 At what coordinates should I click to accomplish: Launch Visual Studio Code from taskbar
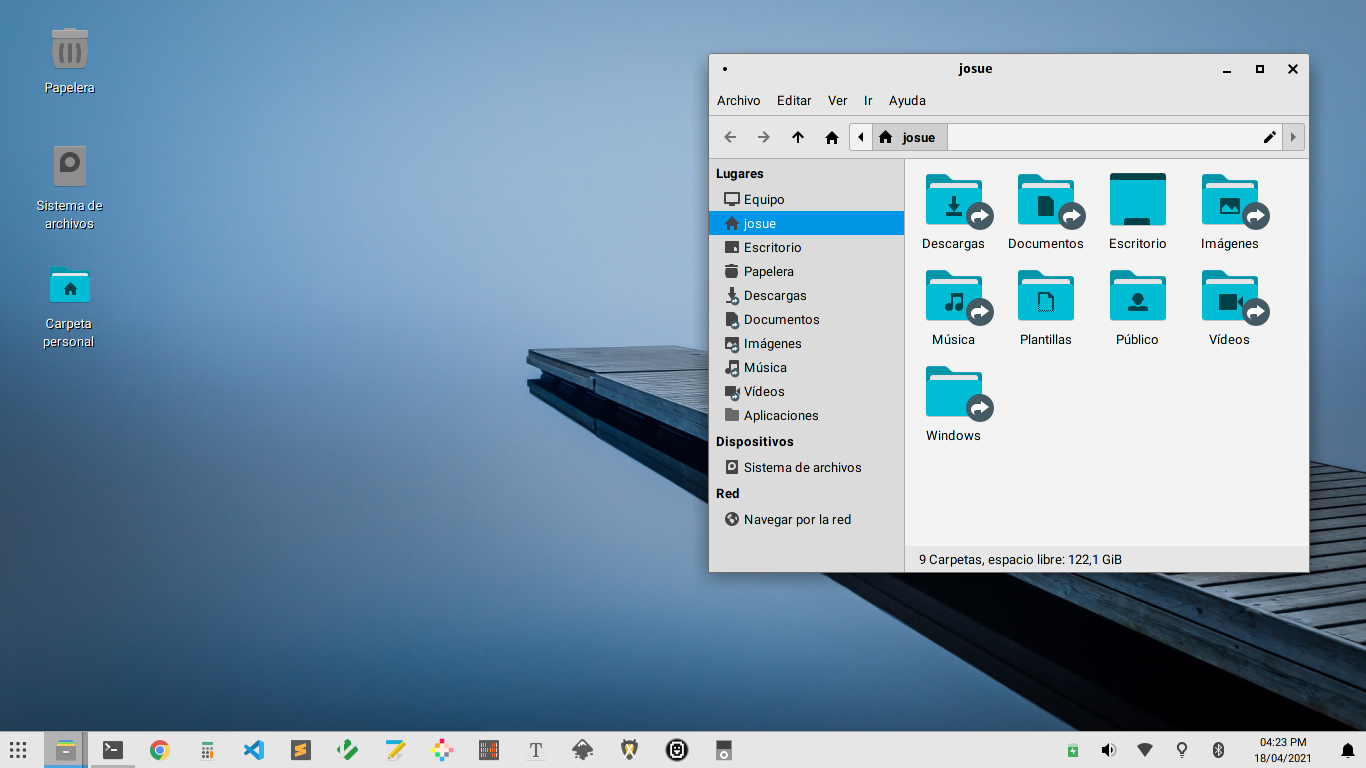tap(254, 750)
